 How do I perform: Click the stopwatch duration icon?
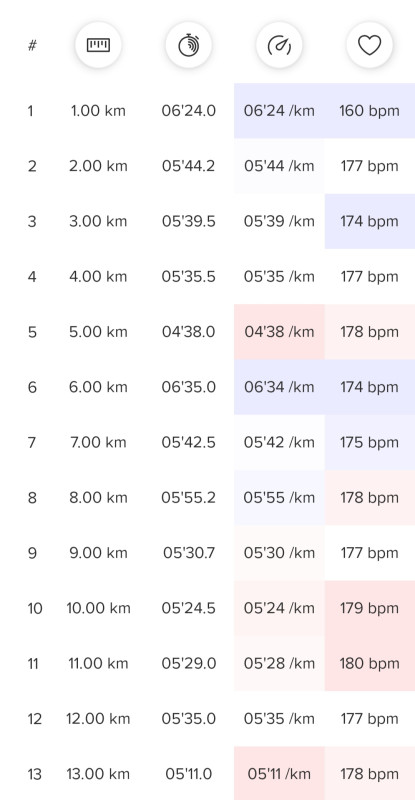click(x=188, y=45)
